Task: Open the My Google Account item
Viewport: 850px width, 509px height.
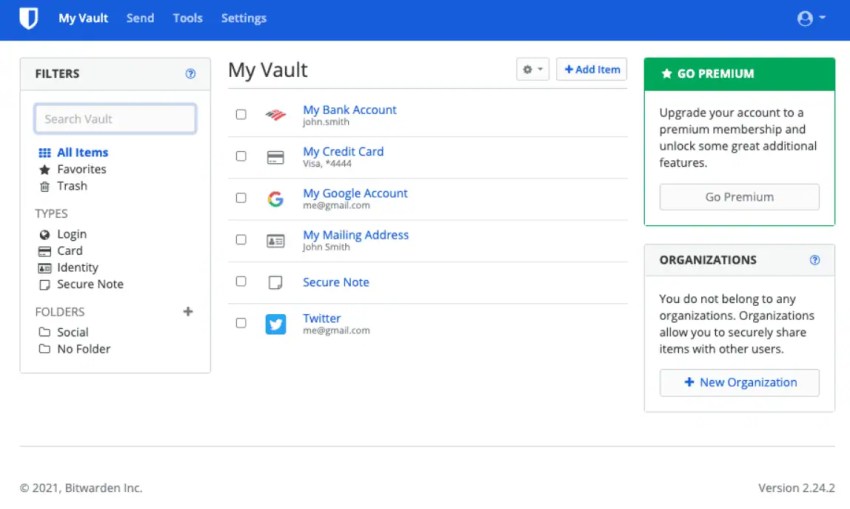Action: pyautogui.click(x=355, y=193)
